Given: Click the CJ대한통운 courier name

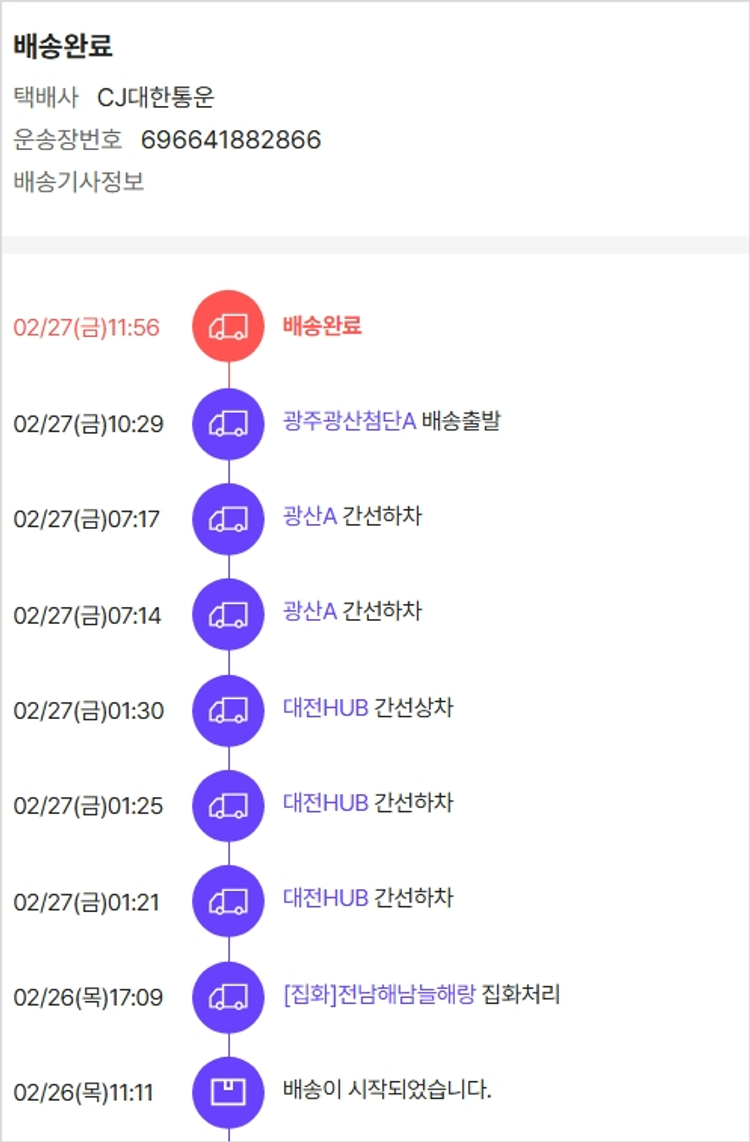Looking at the screenshot, I should pyautogui.click(x=156, y=98).
